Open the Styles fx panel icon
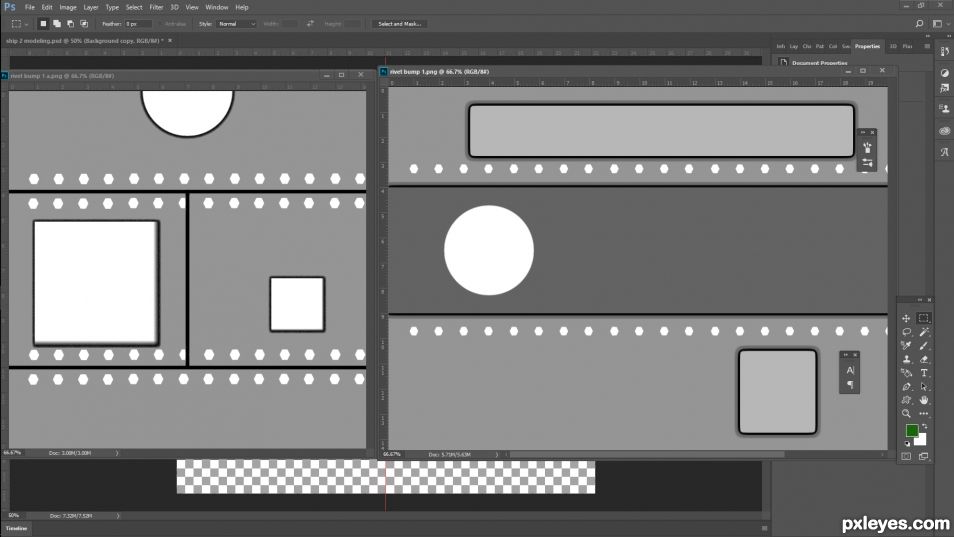Screen dimensions: 954x537 click(x=944, y=89)
